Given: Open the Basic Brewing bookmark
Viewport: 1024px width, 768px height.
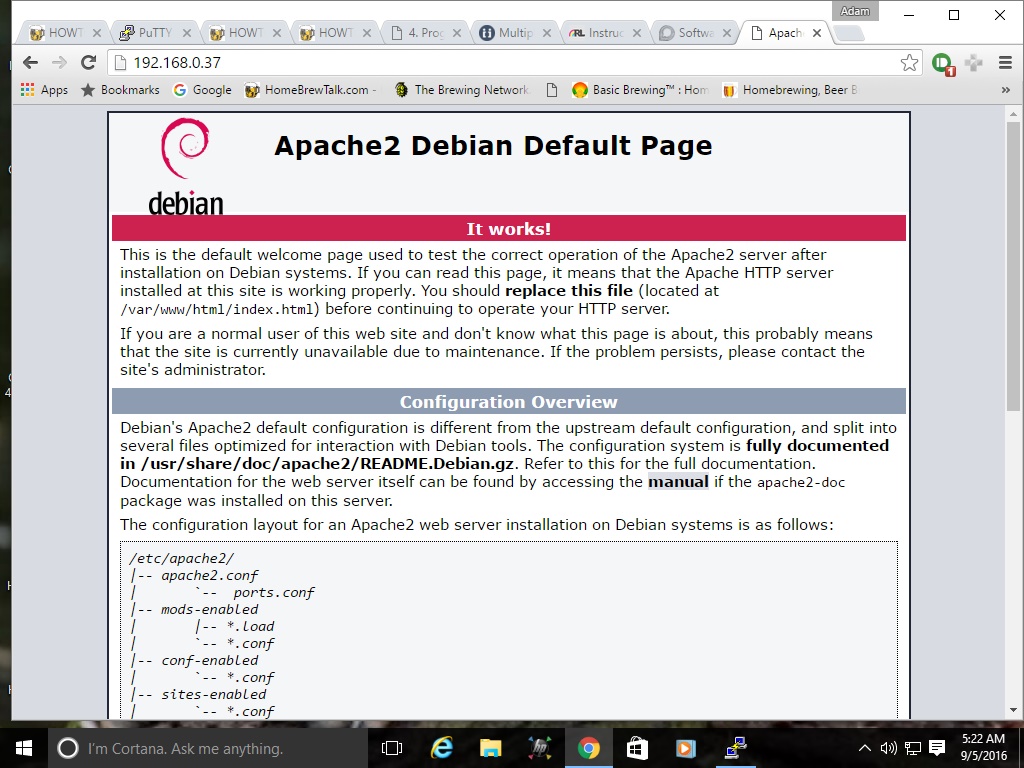Looking at the screenshot, I should click(640, 90).
